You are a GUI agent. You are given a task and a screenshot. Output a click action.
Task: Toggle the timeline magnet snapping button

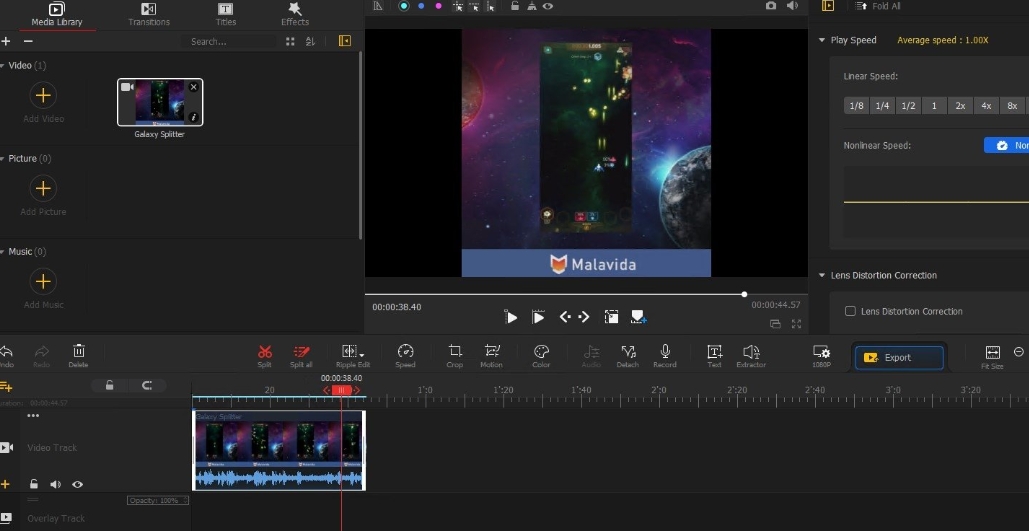(x=146, y=385)
